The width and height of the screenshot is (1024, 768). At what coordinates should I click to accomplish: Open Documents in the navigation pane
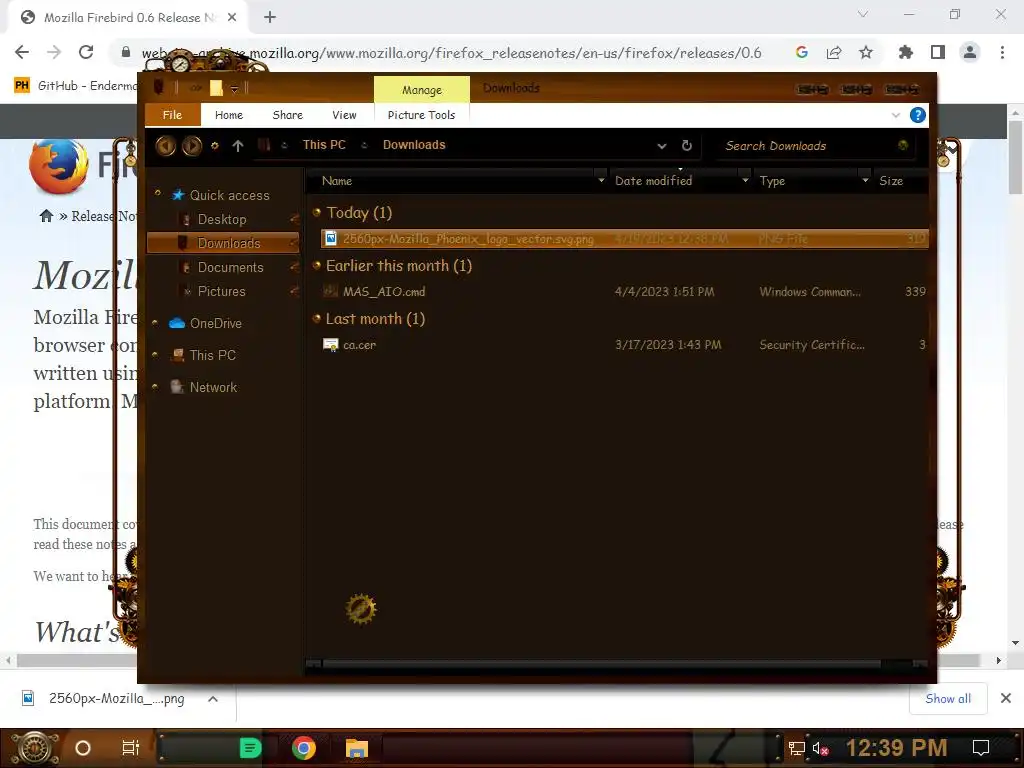(x=231, y=268)
